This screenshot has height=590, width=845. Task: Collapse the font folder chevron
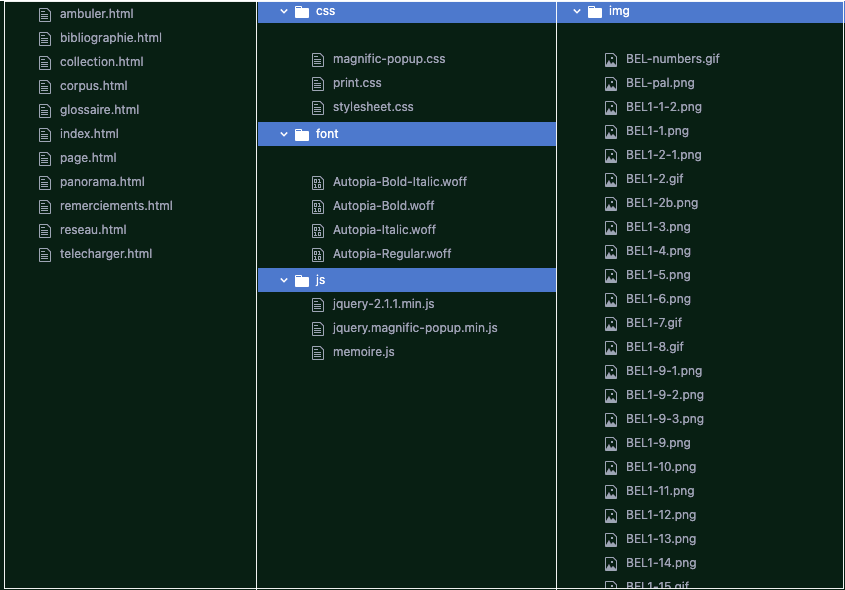(x=283, y=134)
